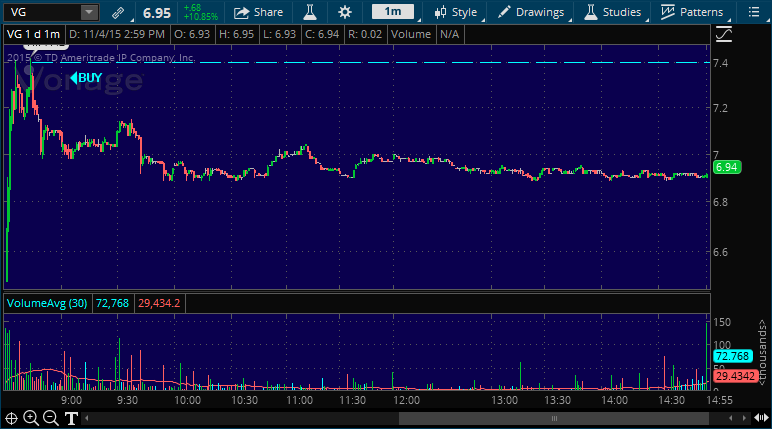Image resolution: width=772 pixels, height=429 pixels.
Task: Click the horizontal scrollbar thumb
Action: pyautogui.click(x=554, y=419)
